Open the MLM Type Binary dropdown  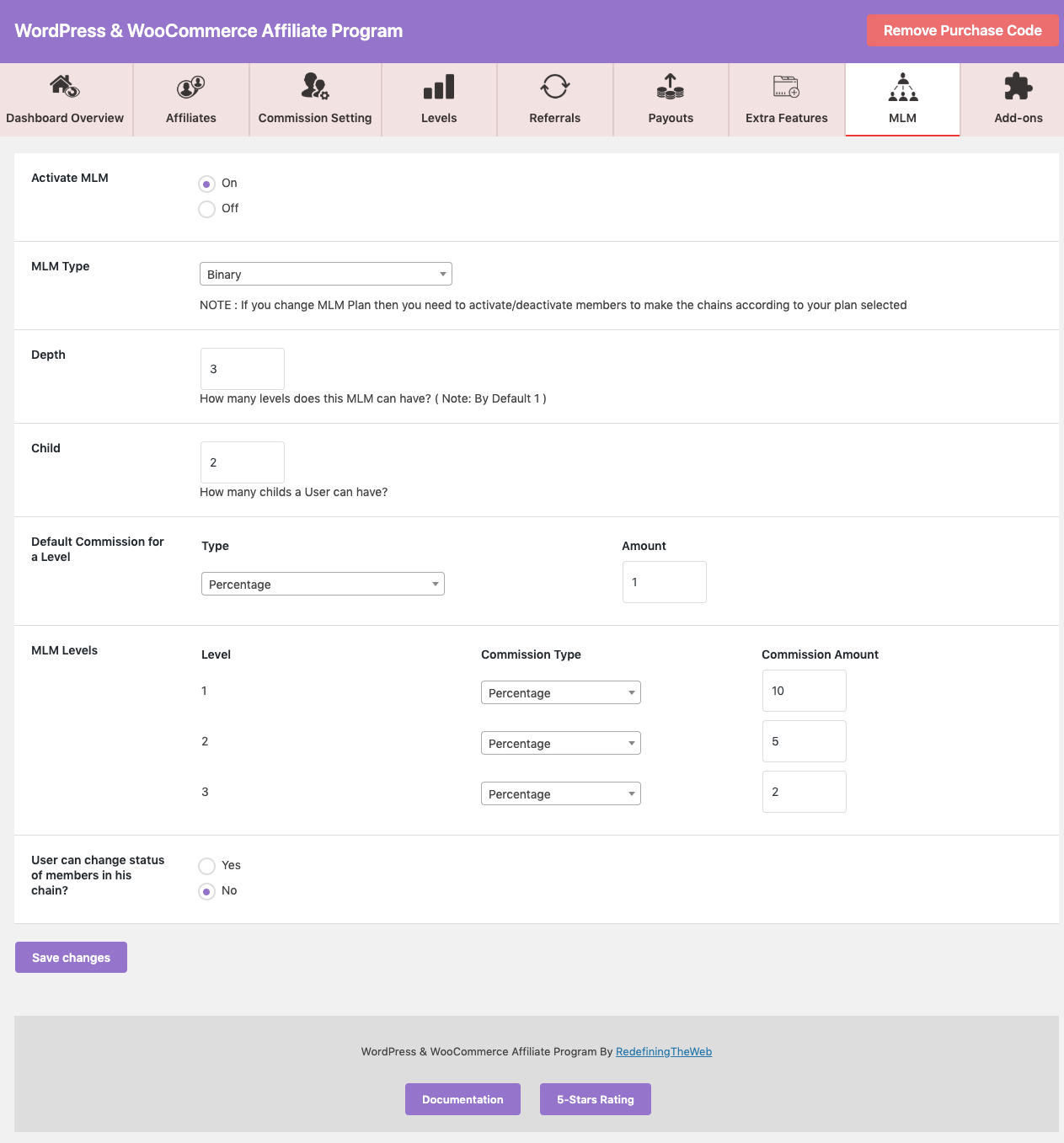326,274
